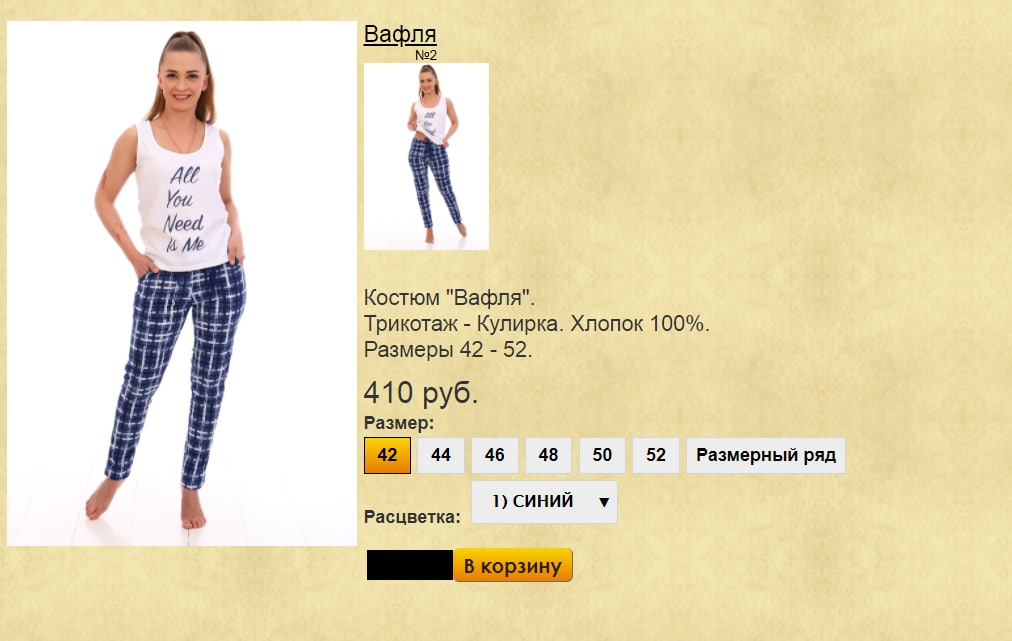Open the Размерный ряд size chart
This screenshot has width=1012, height=641.
pyautogui.click(x=765, y=455)
